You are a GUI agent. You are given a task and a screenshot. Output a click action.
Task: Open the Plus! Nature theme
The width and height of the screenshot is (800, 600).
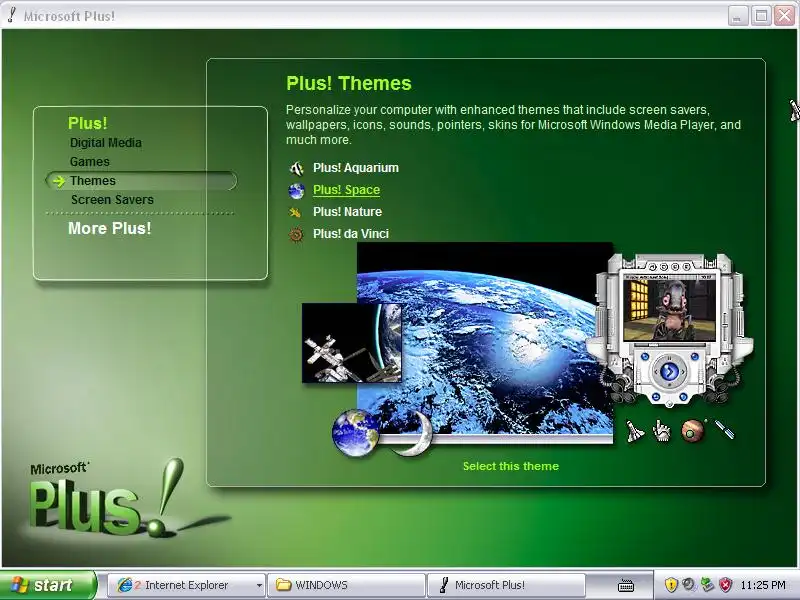pyautogui.click(x=347, y=212)
